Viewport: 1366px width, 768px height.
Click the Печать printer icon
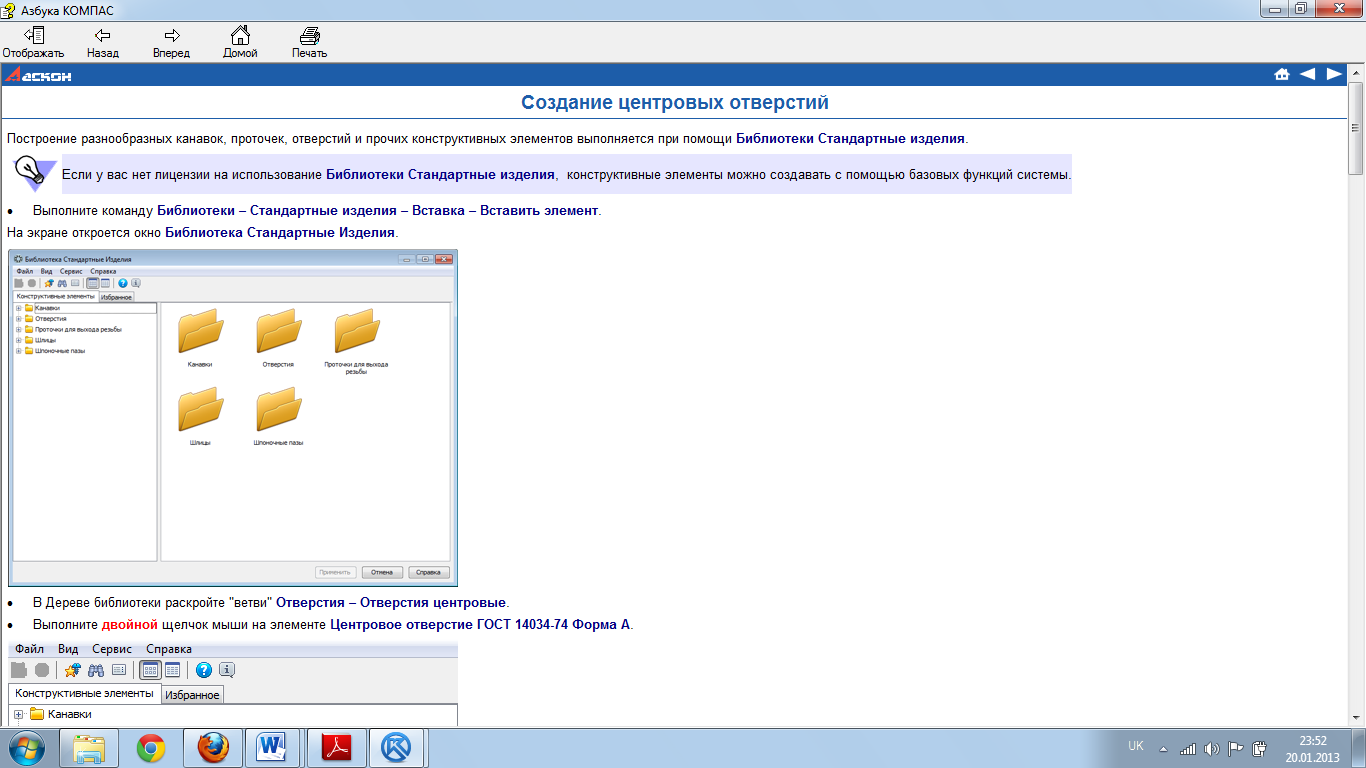(x=309, y=35)
